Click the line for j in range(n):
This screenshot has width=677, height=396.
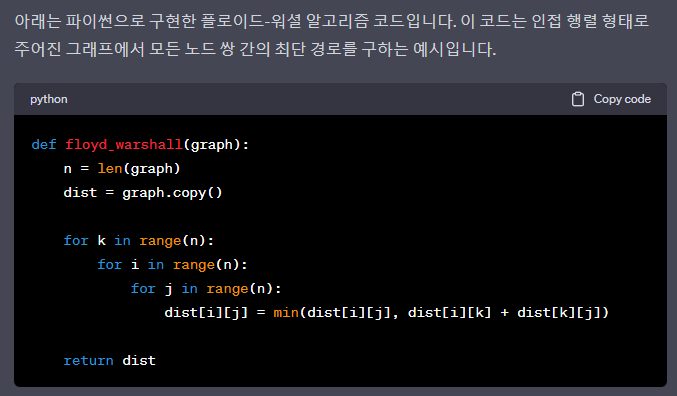pos(206,288)
